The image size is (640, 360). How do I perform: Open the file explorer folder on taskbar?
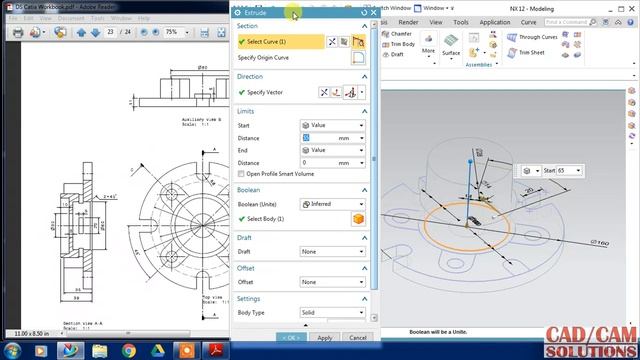click(x=99, y=351)
